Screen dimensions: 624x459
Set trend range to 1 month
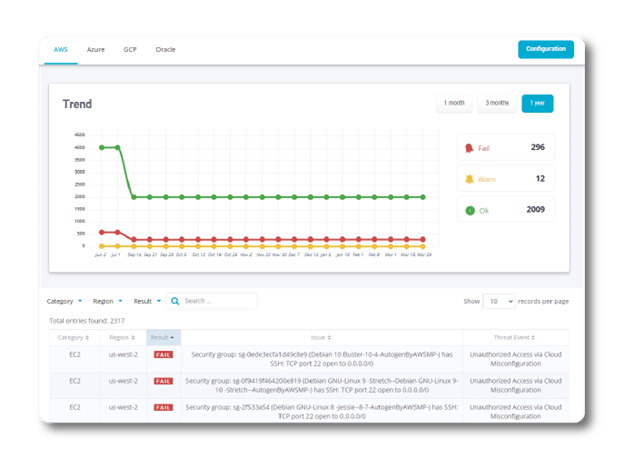[x=454, y=103]
